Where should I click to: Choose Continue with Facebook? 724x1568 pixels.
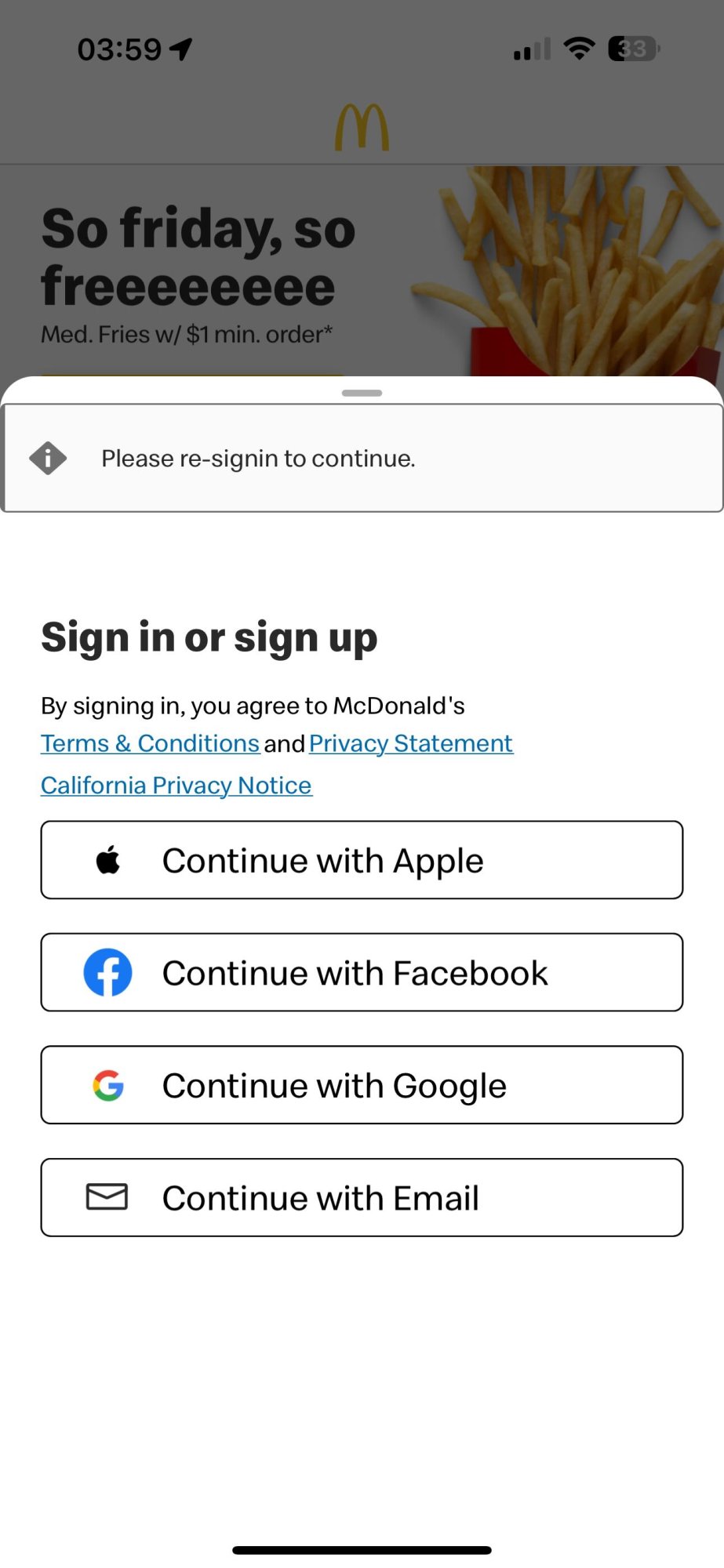point(362,972)
